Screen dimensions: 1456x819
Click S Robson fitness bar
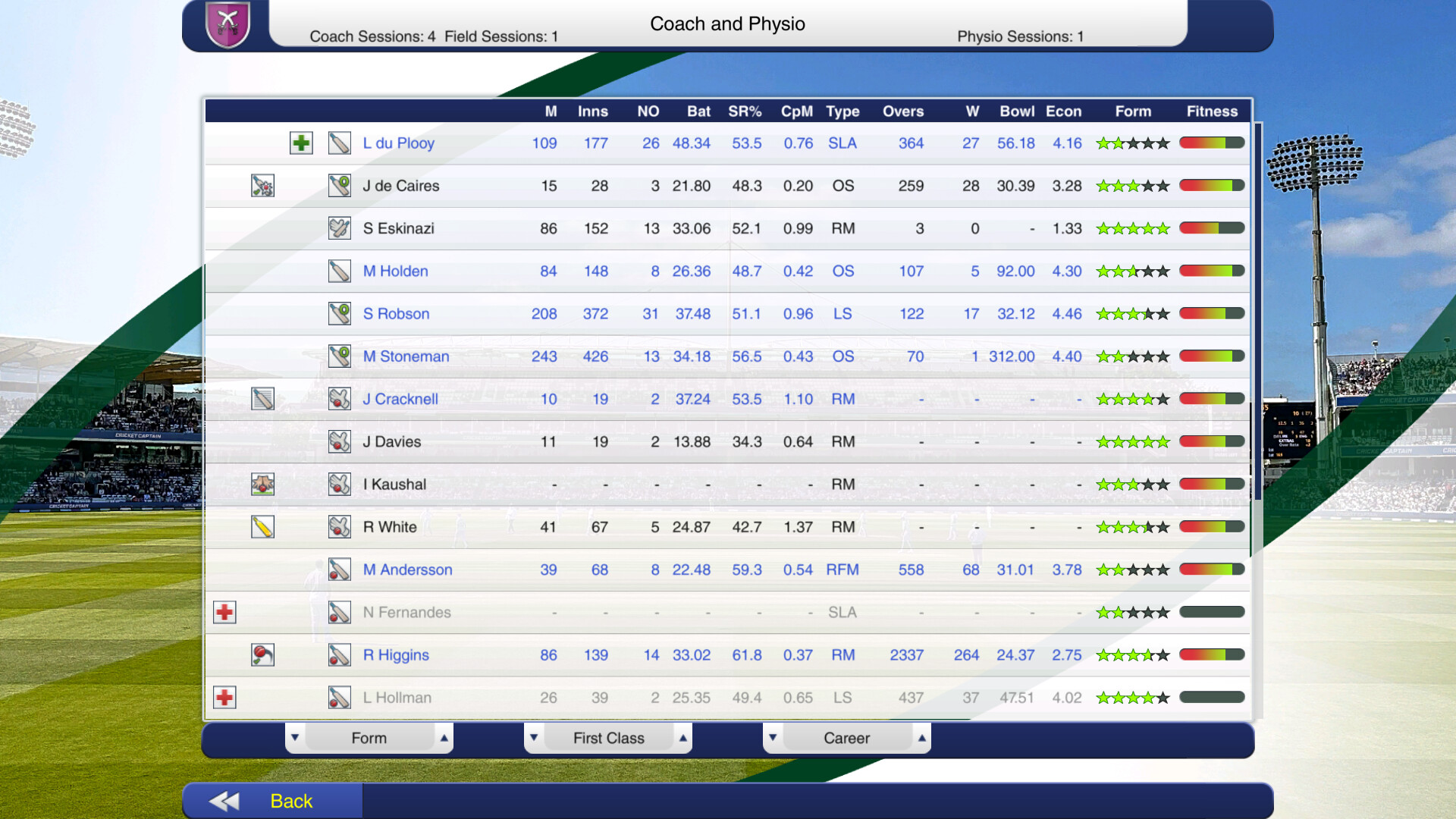[x=1211, y=314]
